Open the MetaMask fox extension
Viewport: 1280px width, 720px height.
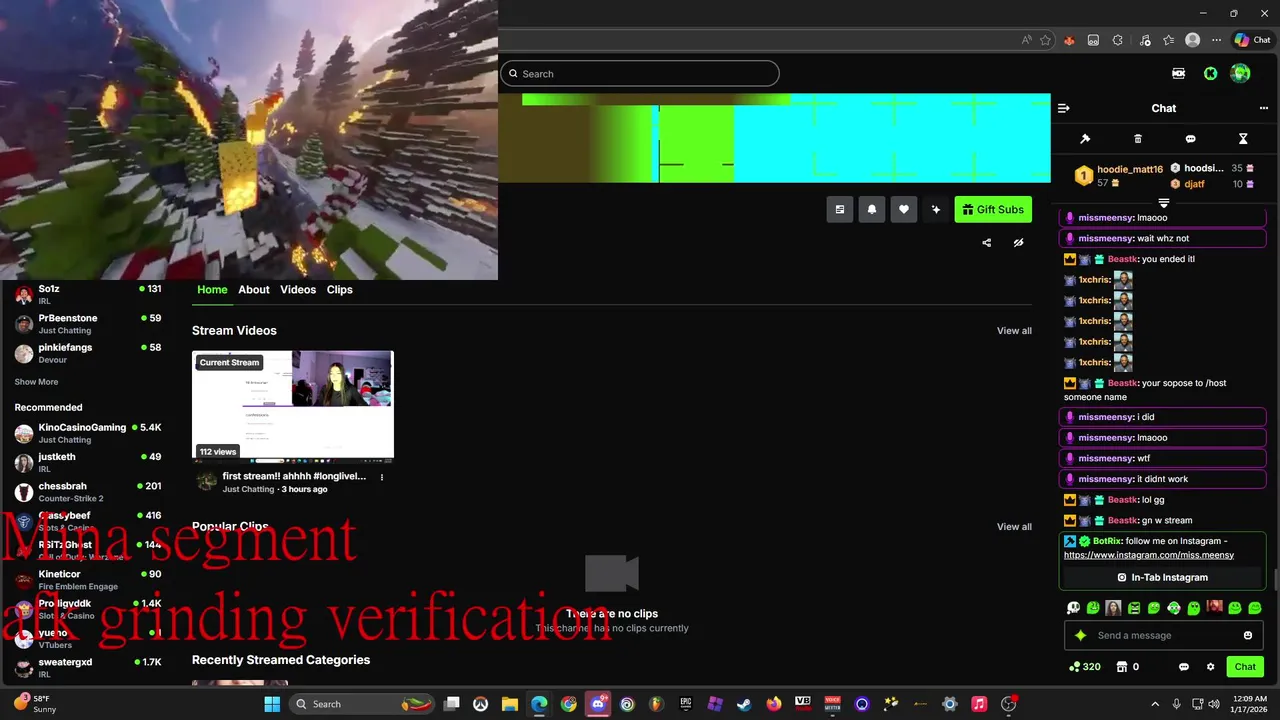[x=1069, y=40]
